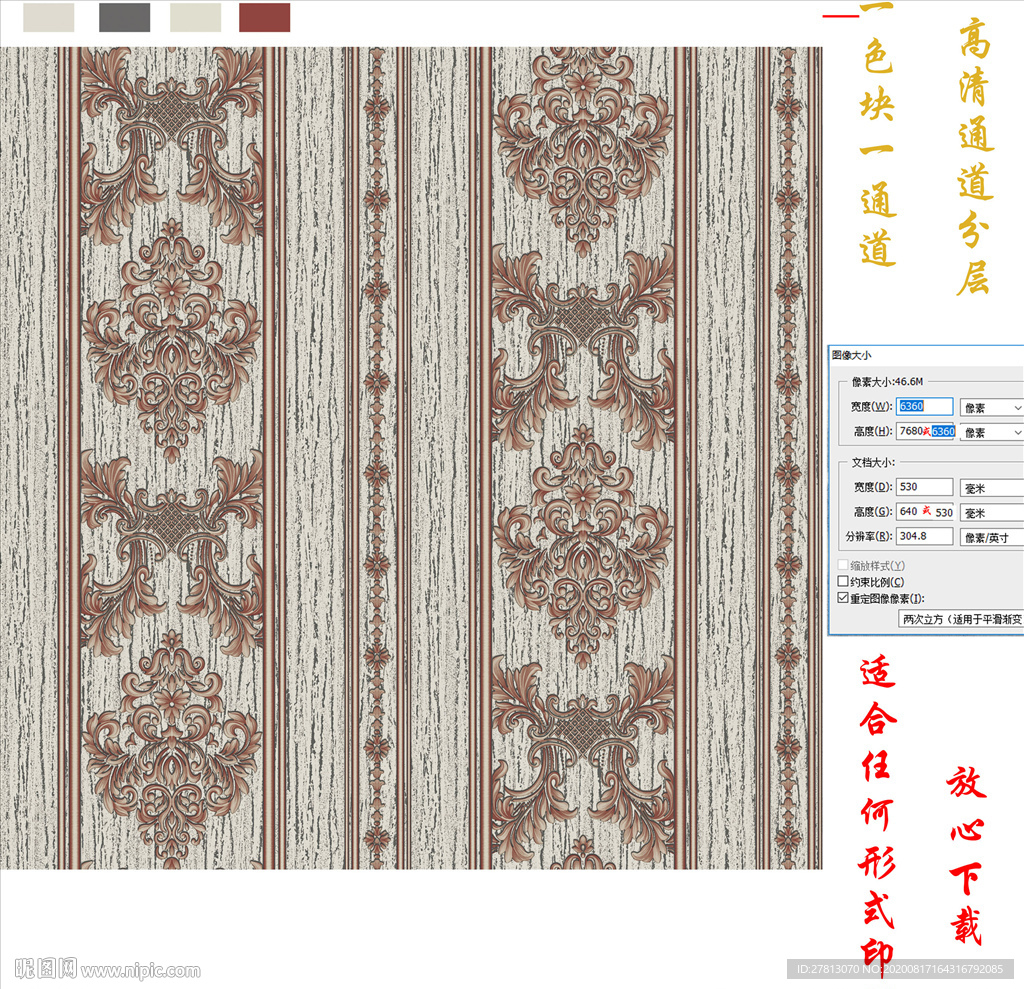
Task: Open the 像素 unit dropdown for 高度(H)
Action: [992, 432]
